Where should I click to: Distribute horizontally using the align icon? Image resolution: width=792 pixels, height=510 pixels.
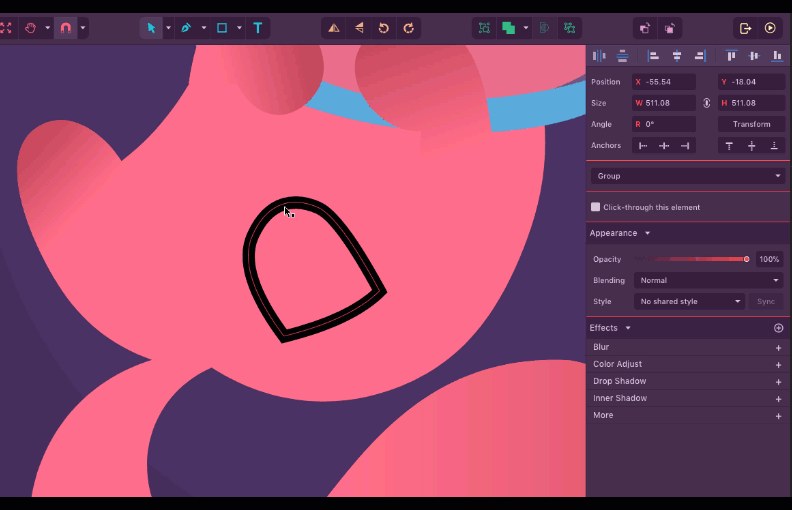[599, 56]
